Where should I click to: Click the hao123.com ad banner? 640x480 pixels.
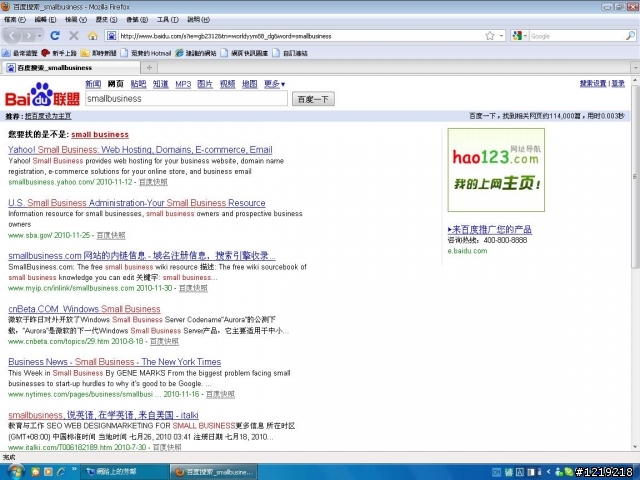pyautogui.click(x=496, y=170)
